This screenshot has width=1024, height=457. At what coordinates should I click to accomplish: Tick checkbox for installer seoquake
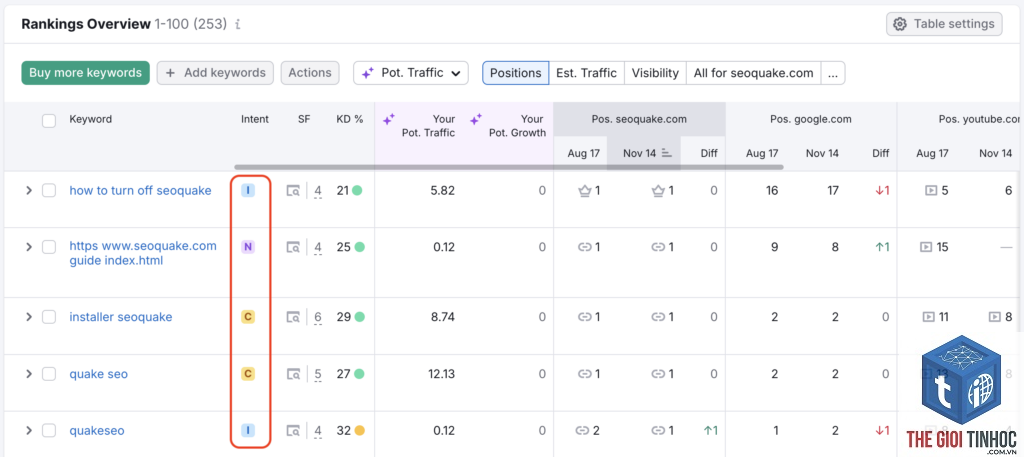pos(49,317)
